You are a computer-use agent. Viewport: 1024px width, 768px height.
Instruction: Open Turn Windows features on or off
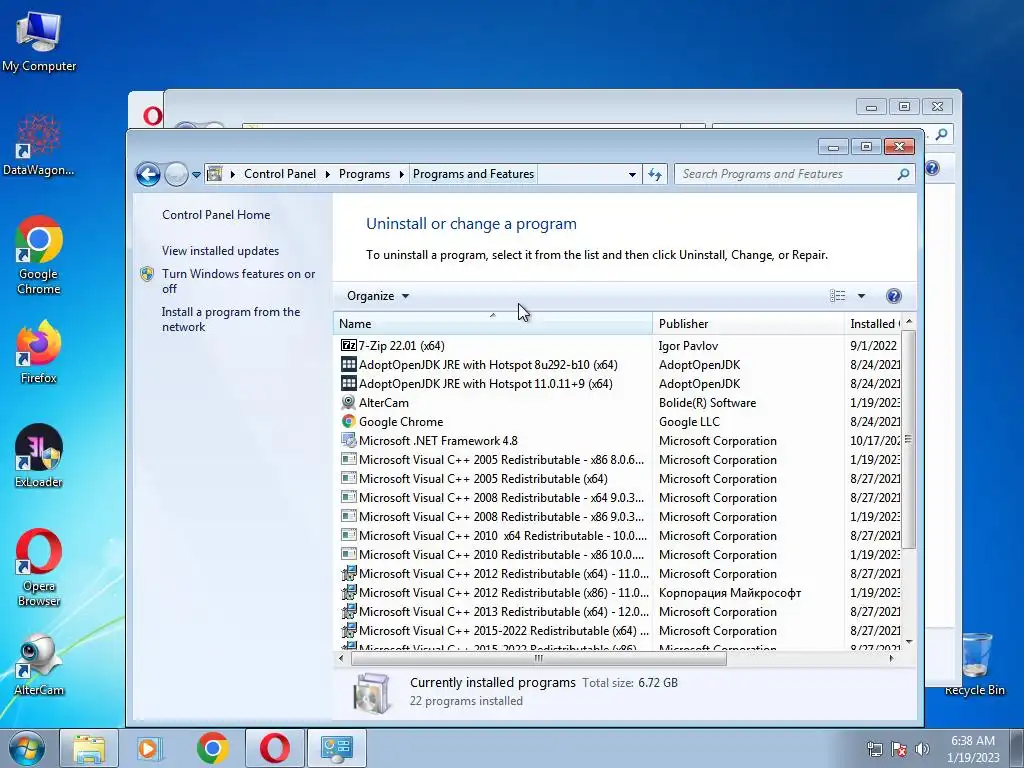click(x=238, y=281)
